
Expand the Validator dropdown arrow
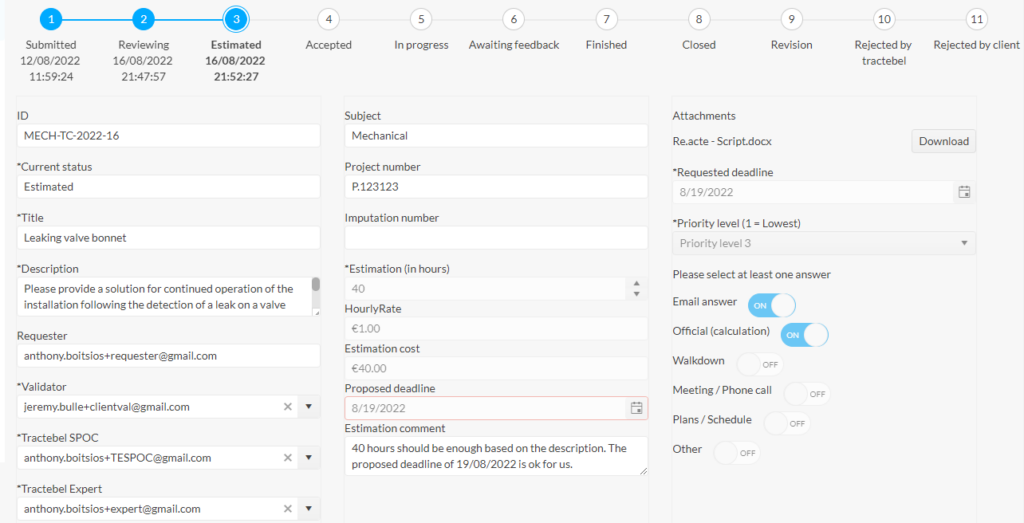pyautogui.click(x=309, y=407)
